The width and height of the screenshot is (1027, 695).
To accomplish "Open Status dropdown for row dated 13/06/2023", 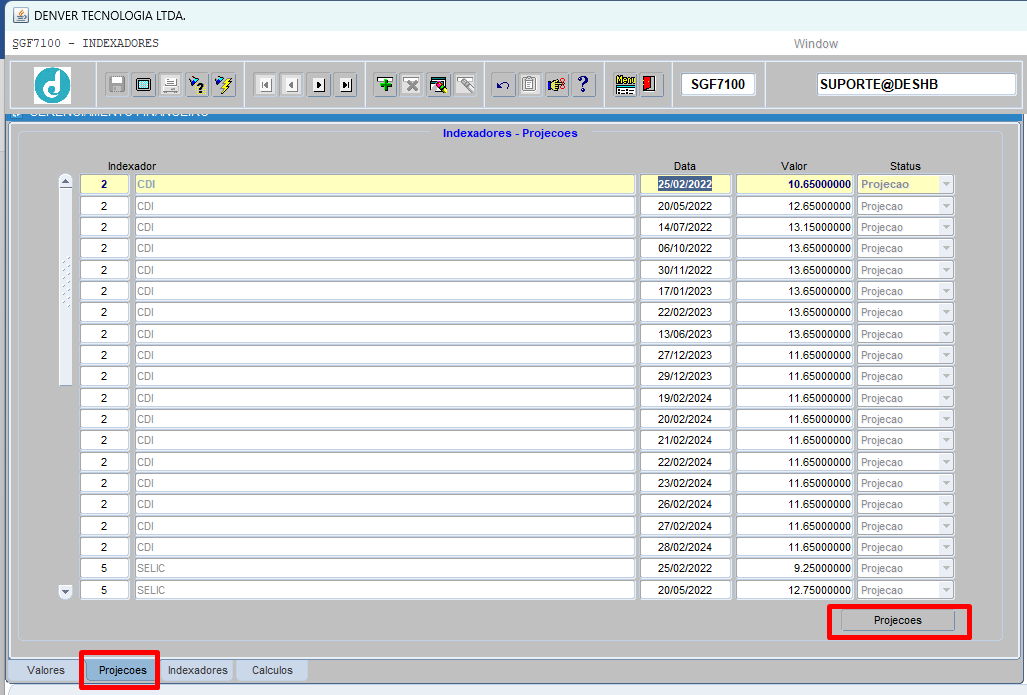I will pos(946,334).
